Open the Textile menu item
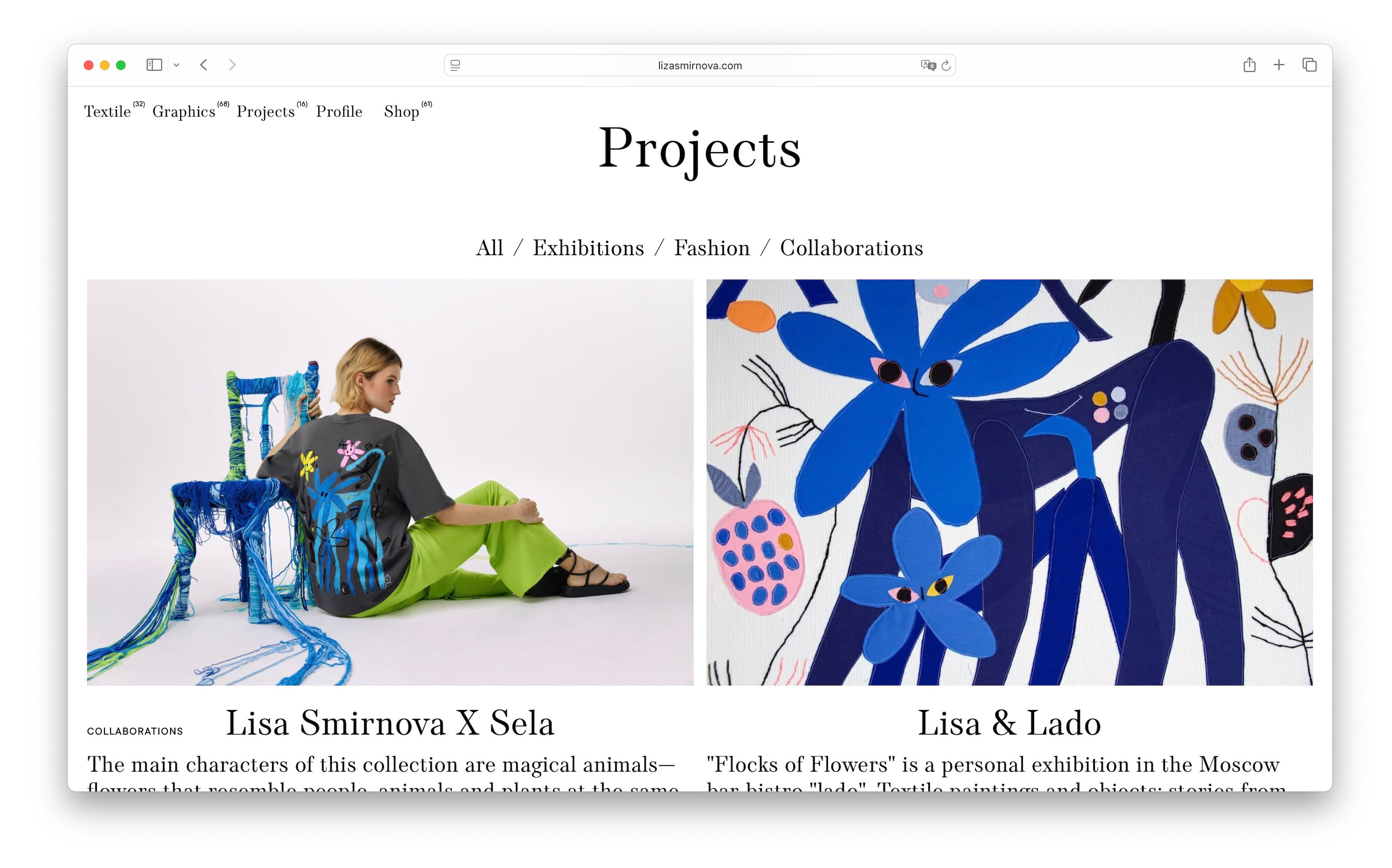Screen dimensions: 1392x868 tap(107, 111)
